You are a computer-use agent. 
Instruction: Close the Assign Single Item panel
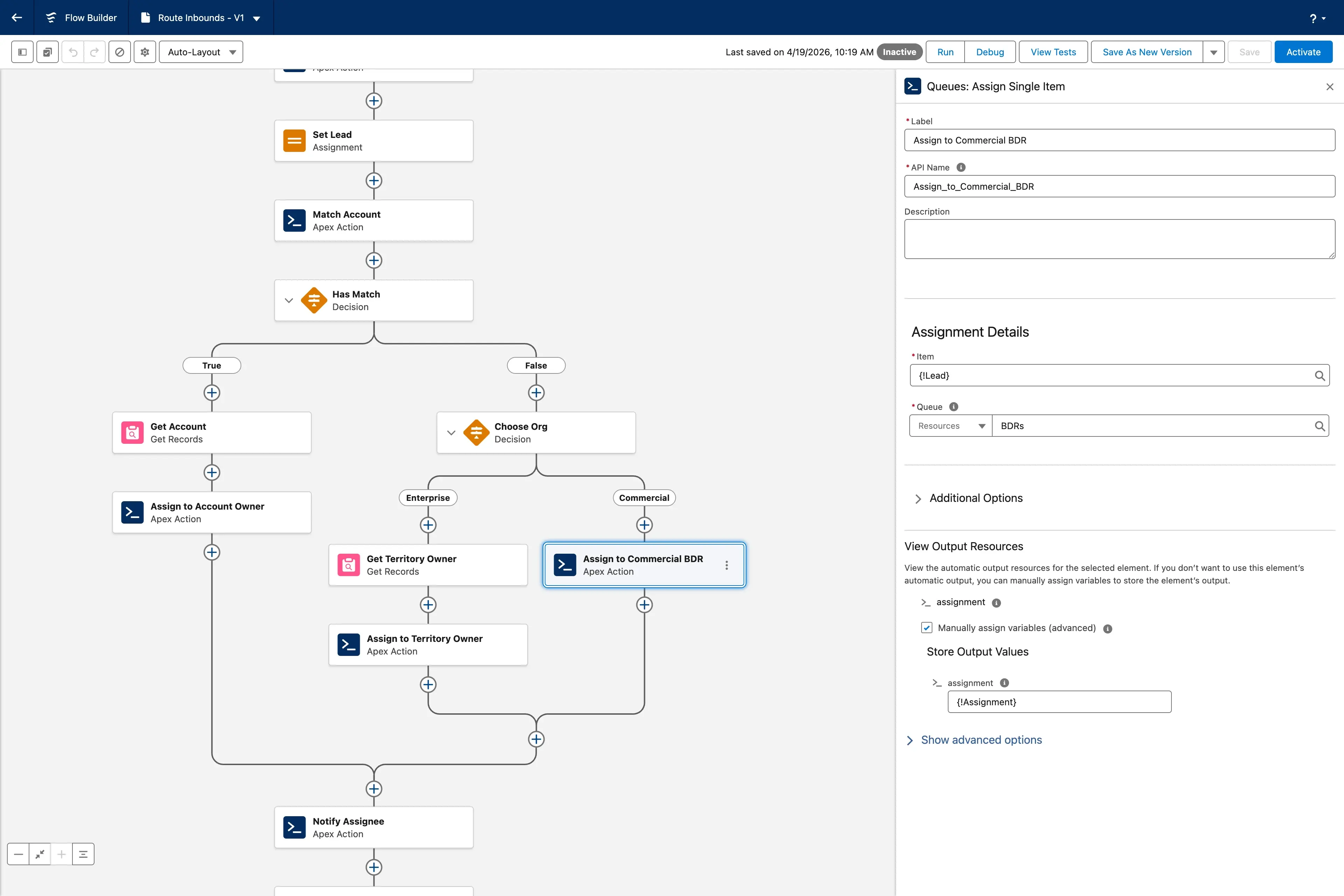(x=1330, y=87)
